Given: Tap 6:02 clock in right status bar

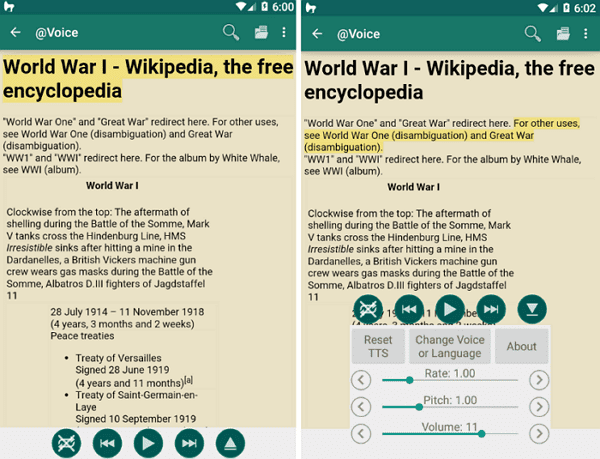Looking at the screenshot, I should click(x=585, y=8).
